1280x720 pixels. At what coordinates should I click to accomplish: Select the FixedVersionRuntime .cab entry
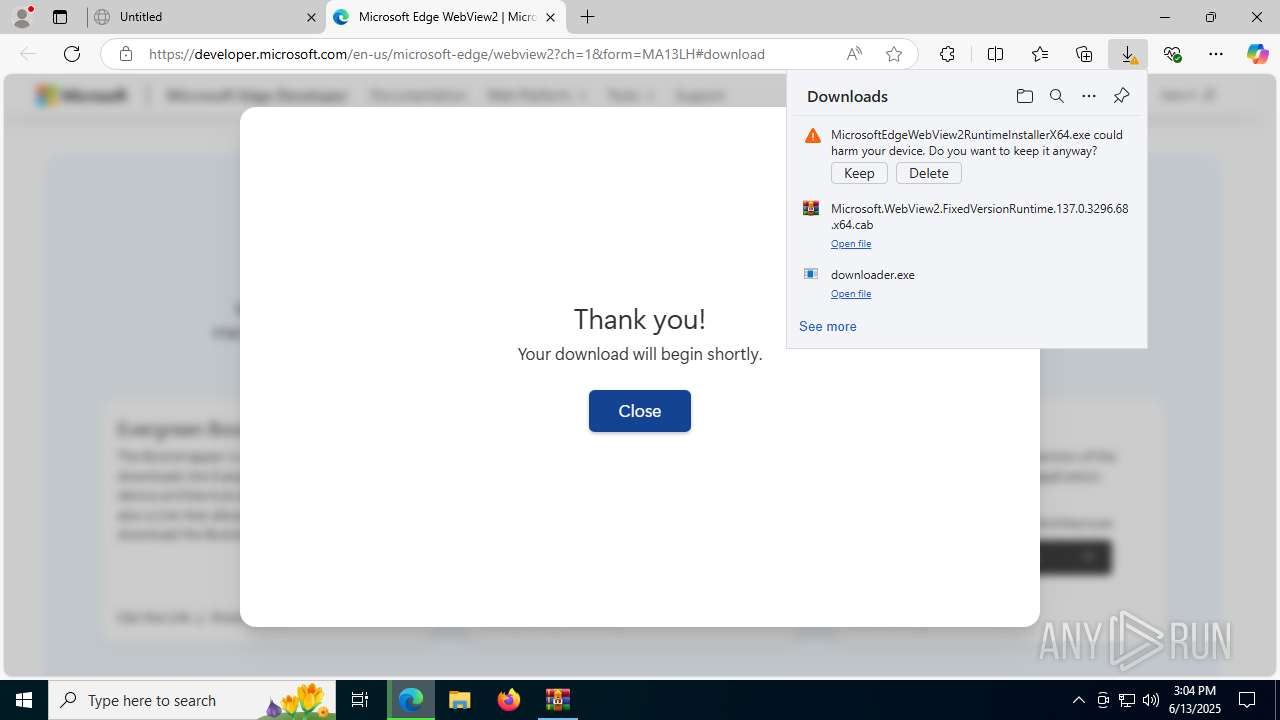[966, 226]
